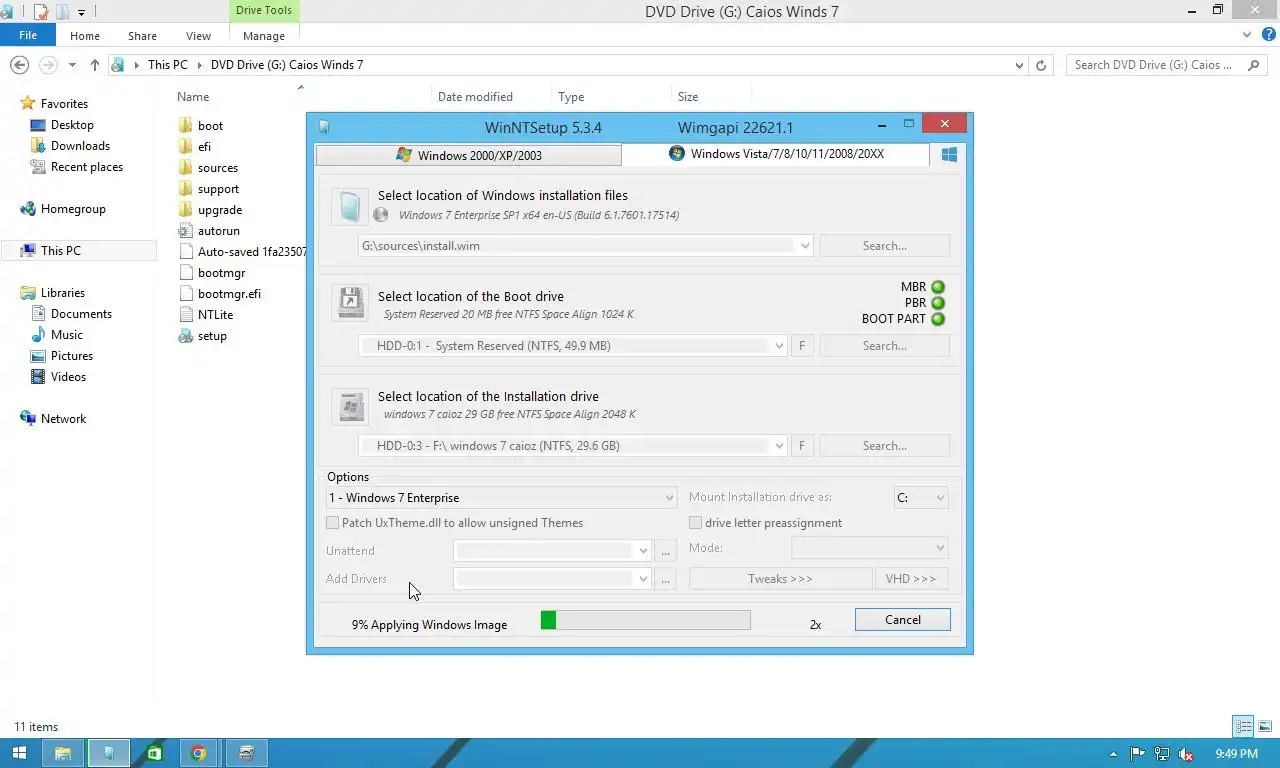Open the Tweaks >>> button

[780, 579]
